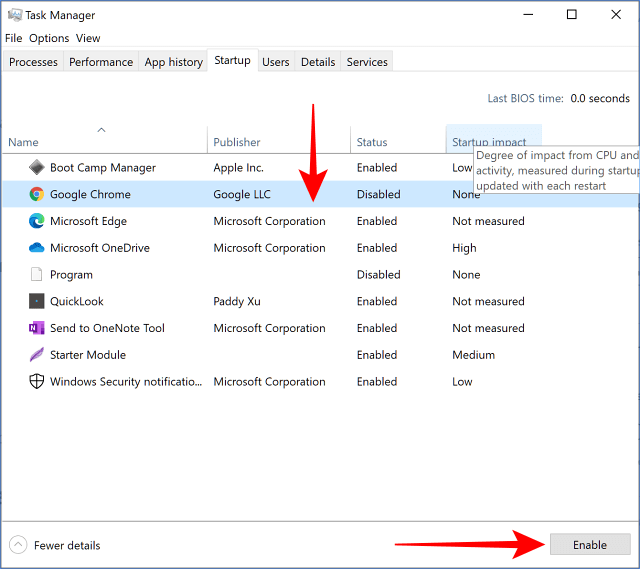Click the blank Program file icon
The width and height of the screenshot is (640, 569).
coord(37,274)
